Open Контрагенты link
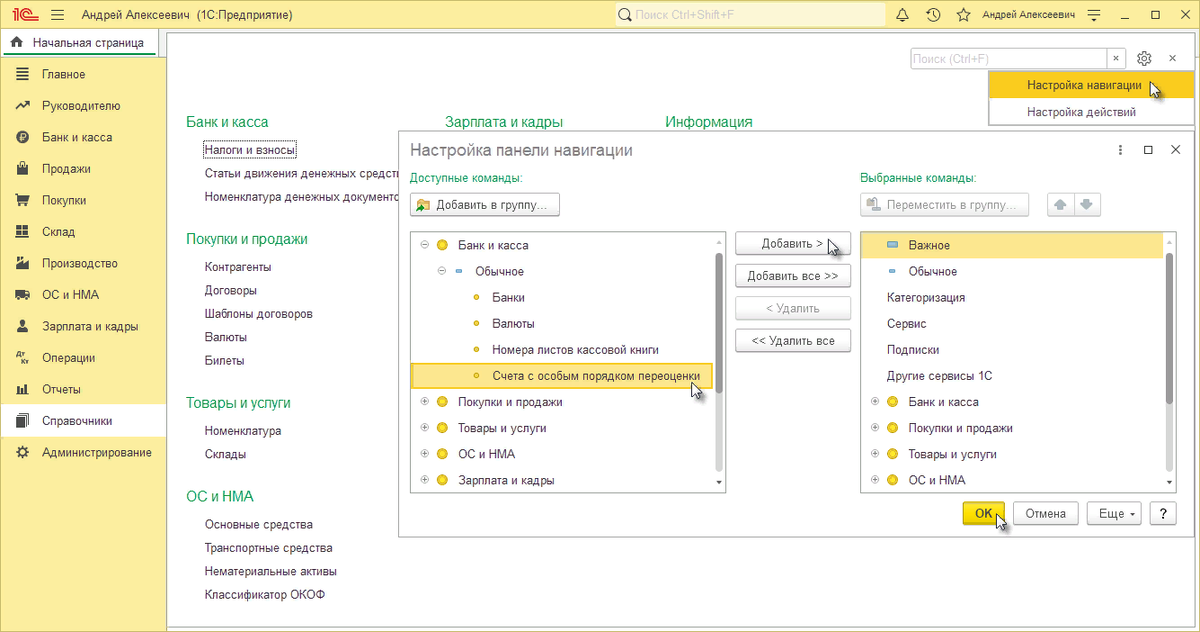The image size is (1200, 632). [x=238, y=267]
